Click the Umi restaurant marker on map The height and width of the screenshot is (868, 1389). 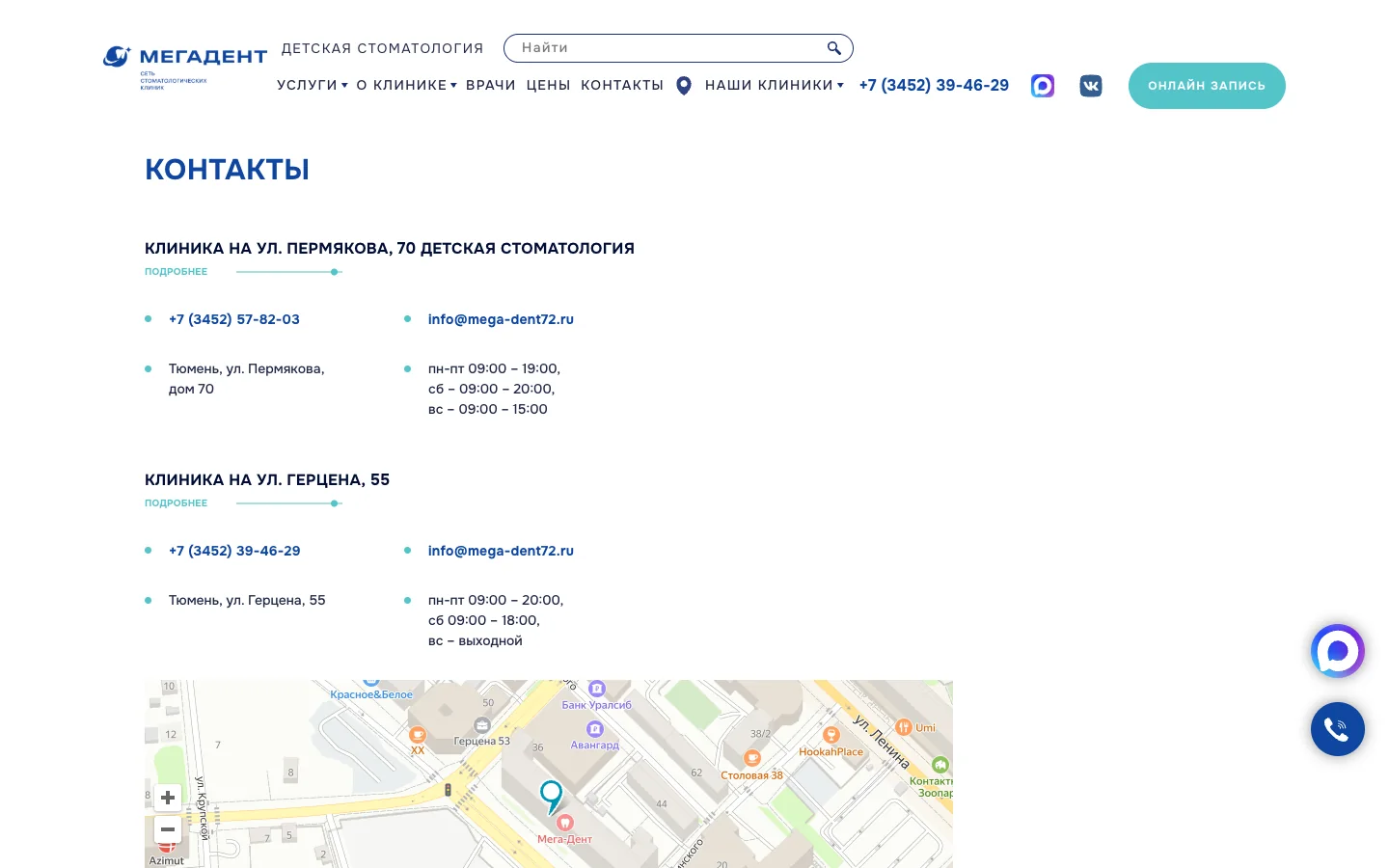[904, 727]
